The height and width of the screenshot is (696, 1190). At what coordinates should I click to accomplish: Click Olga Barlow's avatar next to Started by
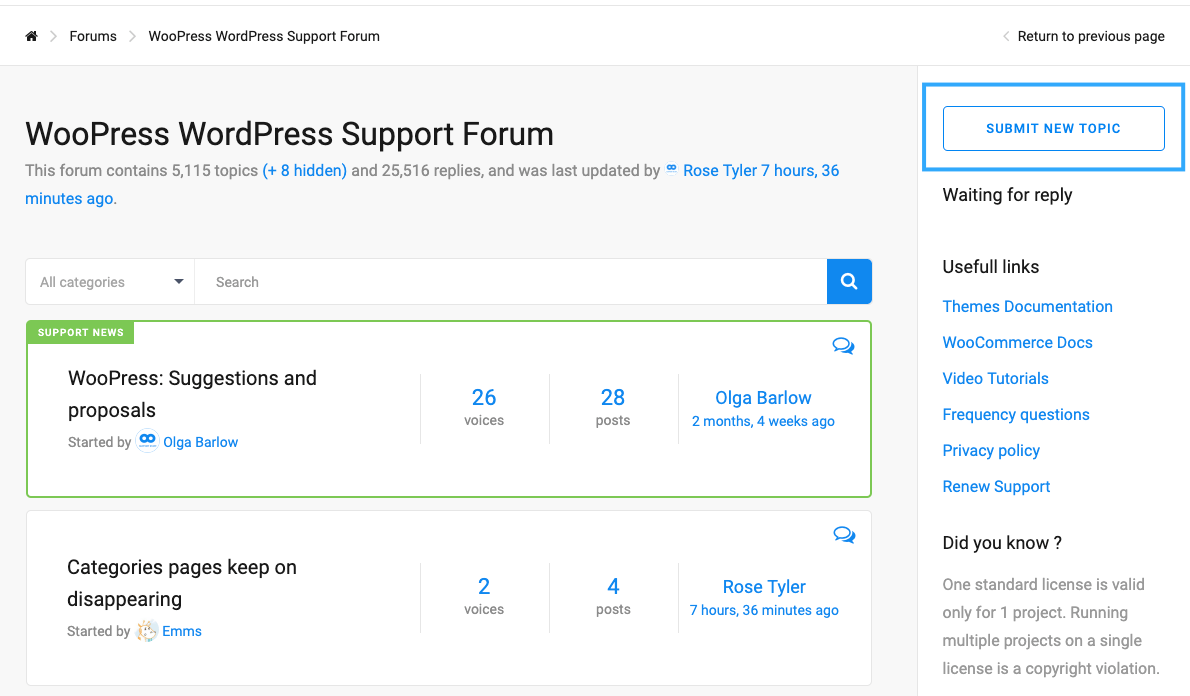point(147,441)
